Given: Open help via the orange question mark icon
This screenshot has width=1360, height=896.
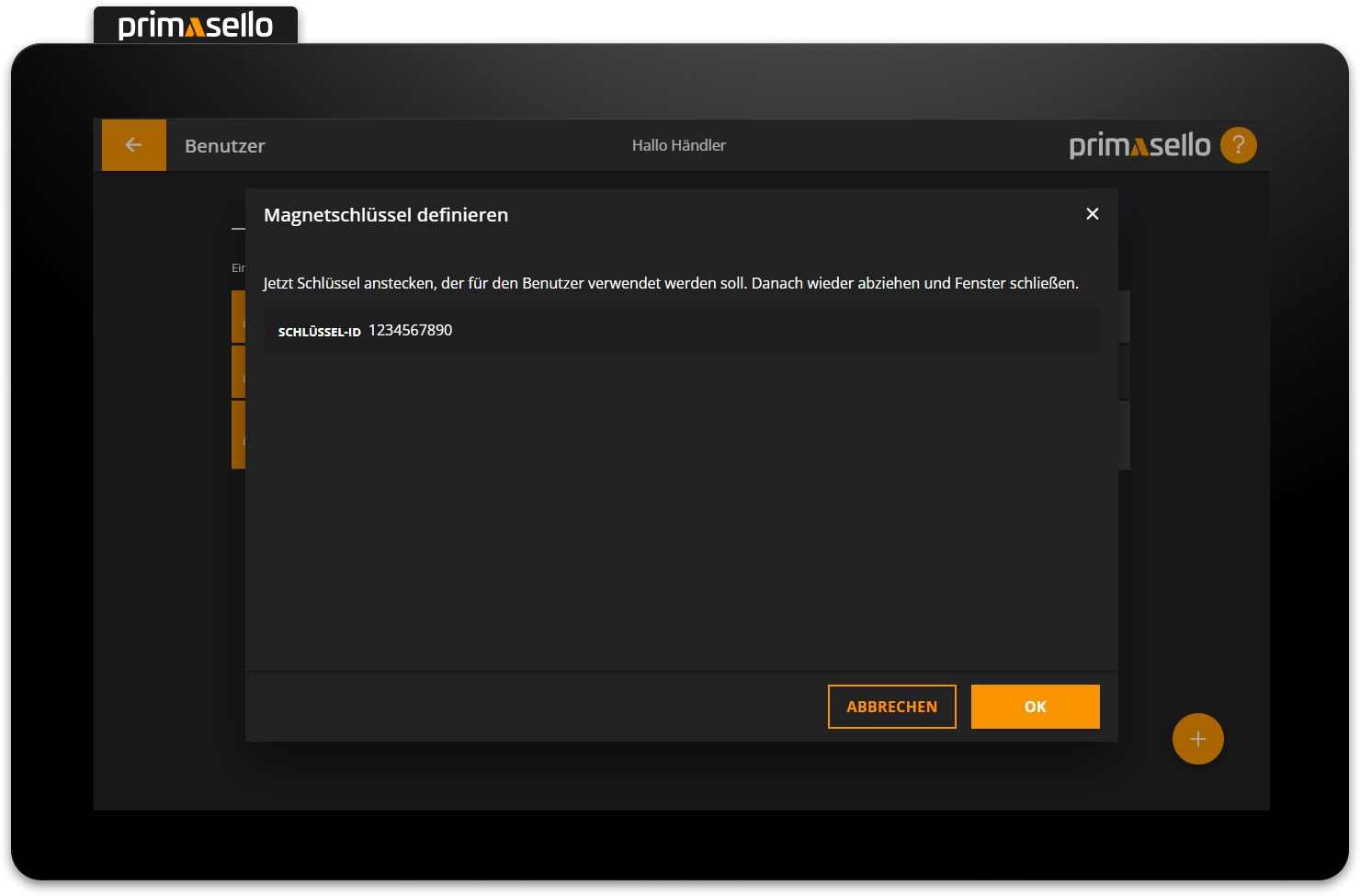Looking at the screenshot, I should [x=1238, y=144].
